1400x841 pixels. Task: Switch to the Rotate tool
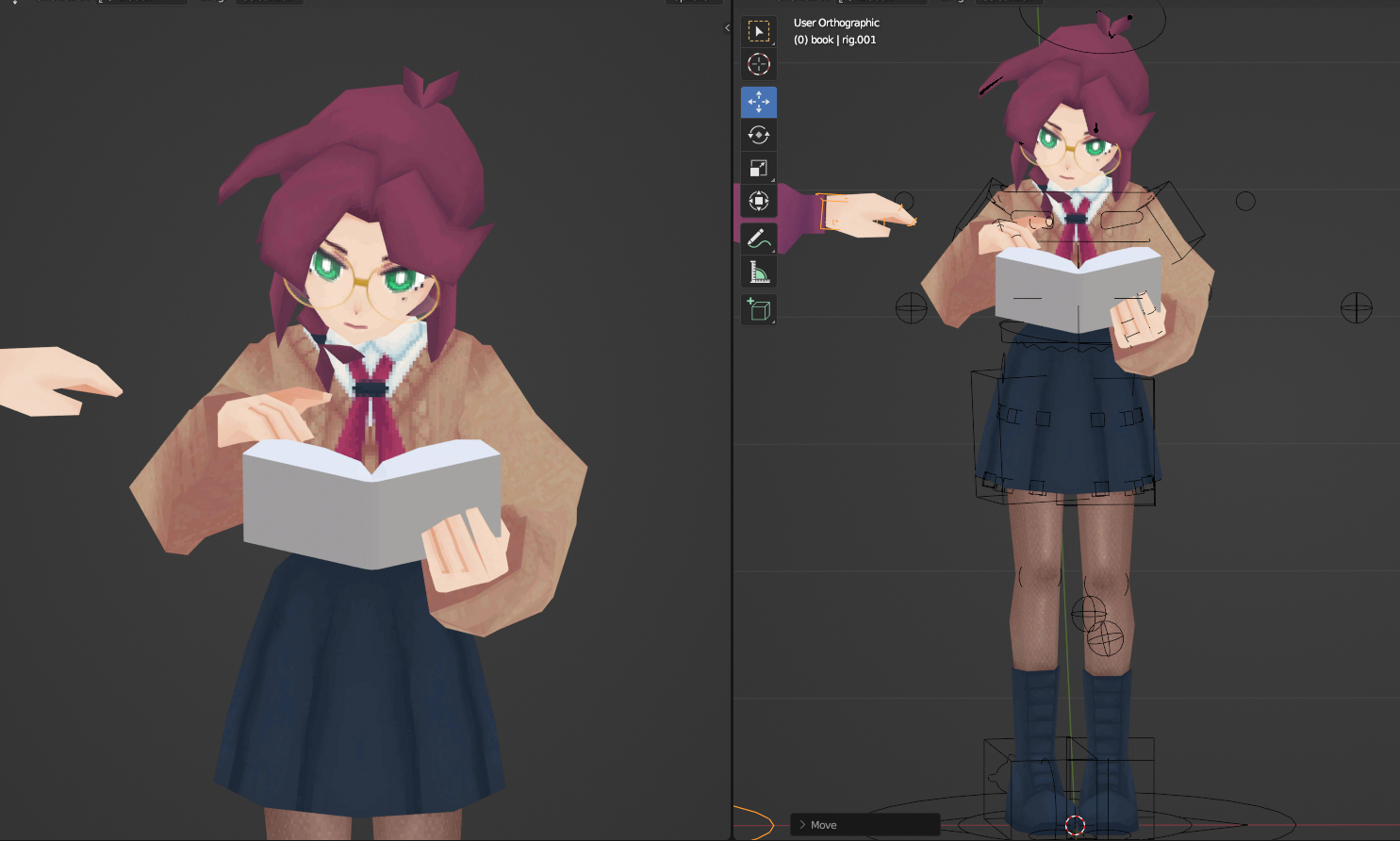point(759,135)
